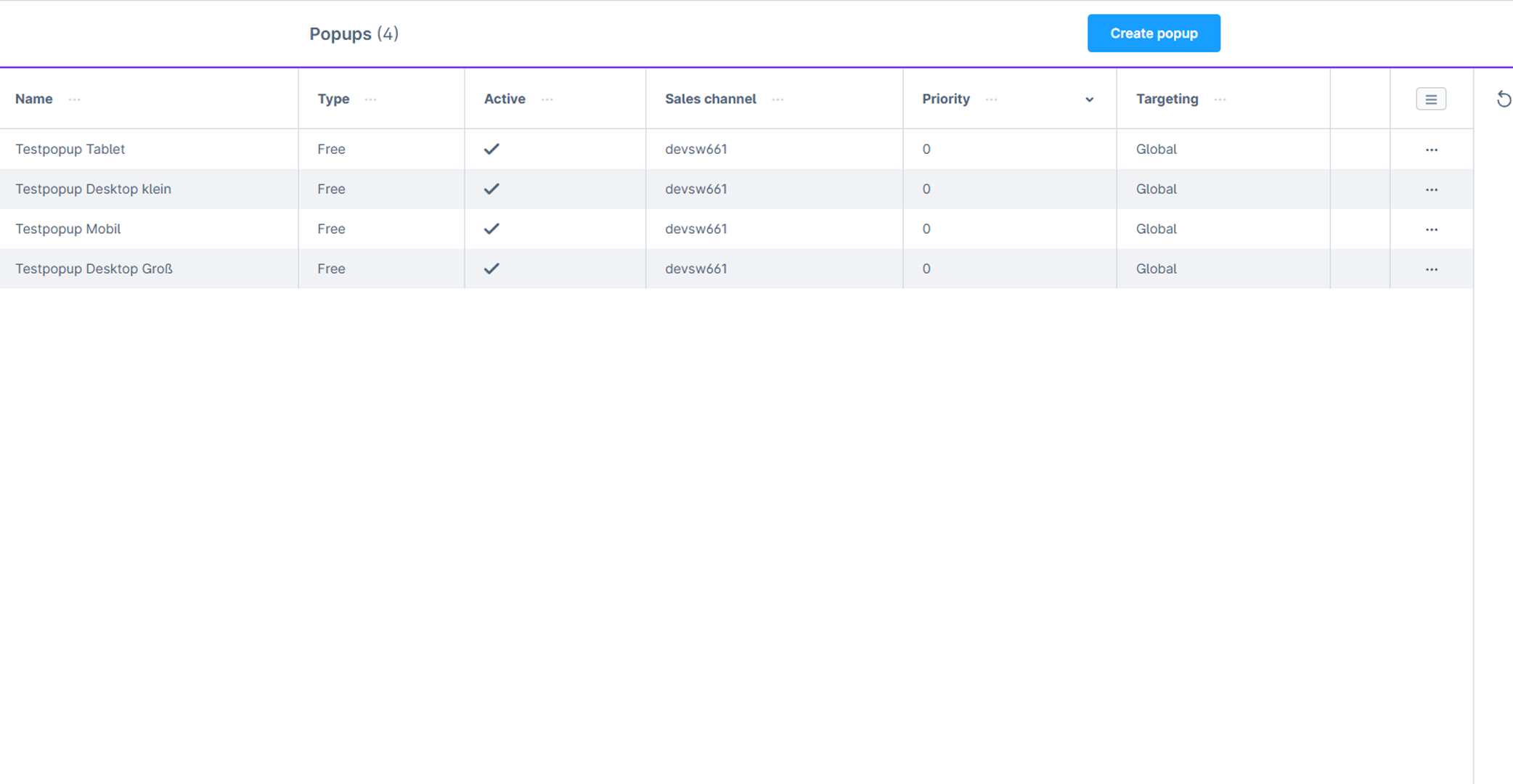Click the Create popup button
The image size is (1513, 784).
pos(1154,33)
